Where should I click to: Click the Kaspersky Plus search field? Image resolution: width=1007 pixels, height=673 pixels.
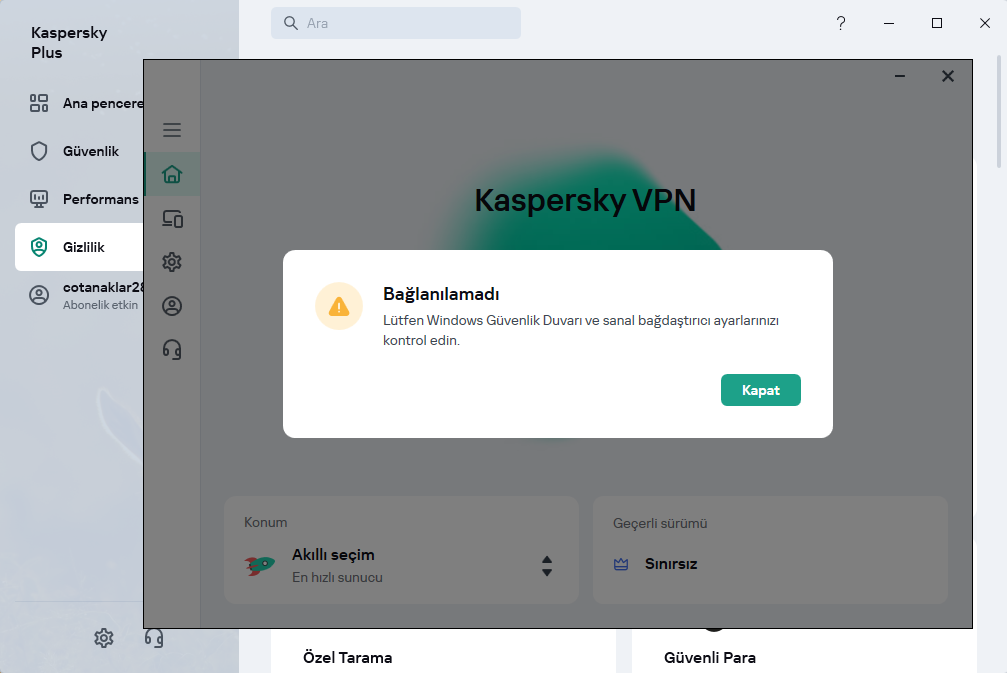coord(396,23)
